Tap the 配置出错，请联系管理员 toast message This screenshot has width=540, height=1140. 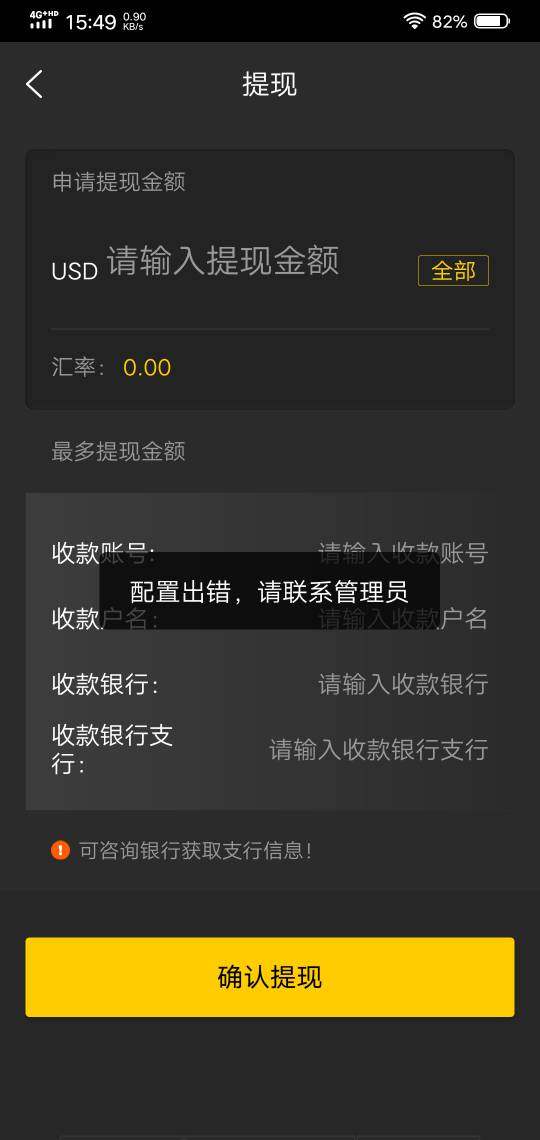click(270, 591)
